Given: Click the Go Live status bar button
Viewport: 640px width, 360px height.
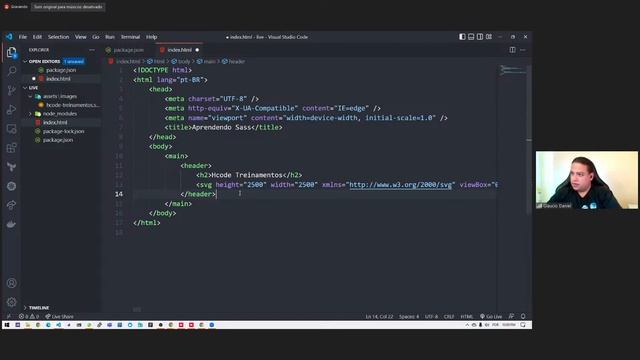Looking at the screenshot, I should pos(491,316).
